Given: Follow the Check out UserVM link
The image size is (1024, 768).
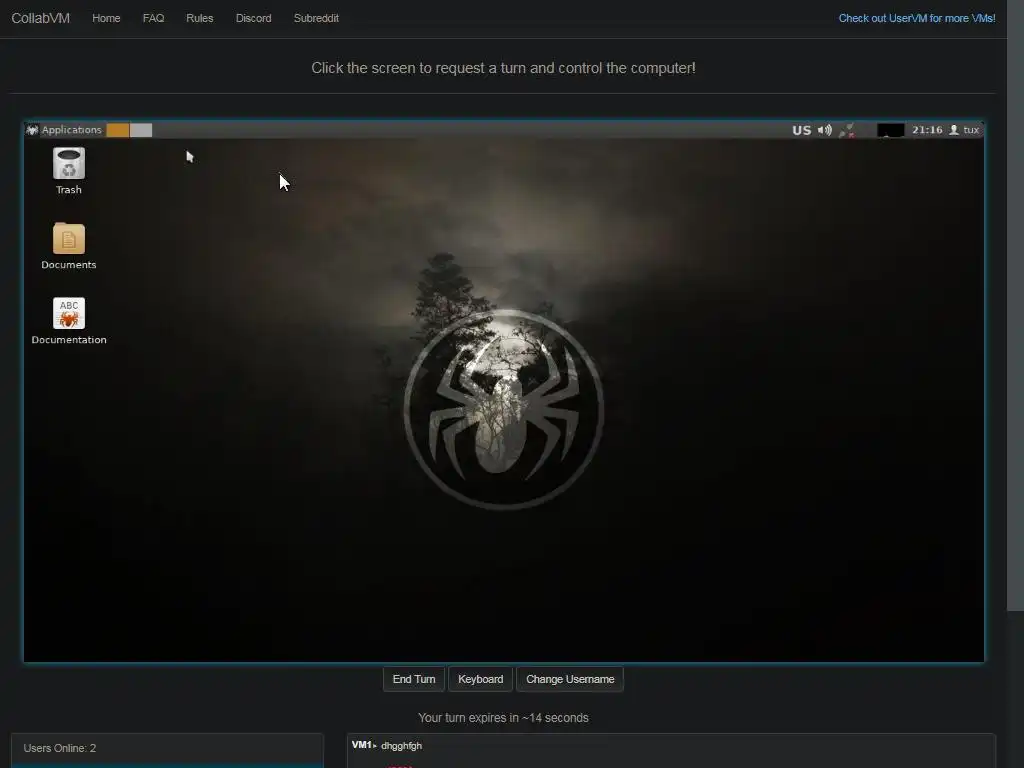Looking at the screenshot, I should point(917,18).
